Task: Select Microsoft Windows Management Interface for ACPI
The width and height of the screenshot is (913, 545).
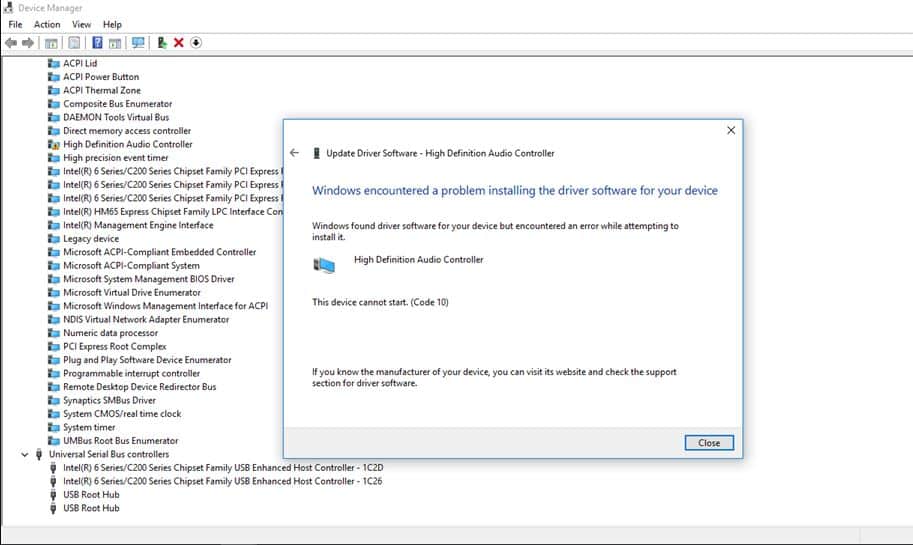Action: (x=165, y=306)
